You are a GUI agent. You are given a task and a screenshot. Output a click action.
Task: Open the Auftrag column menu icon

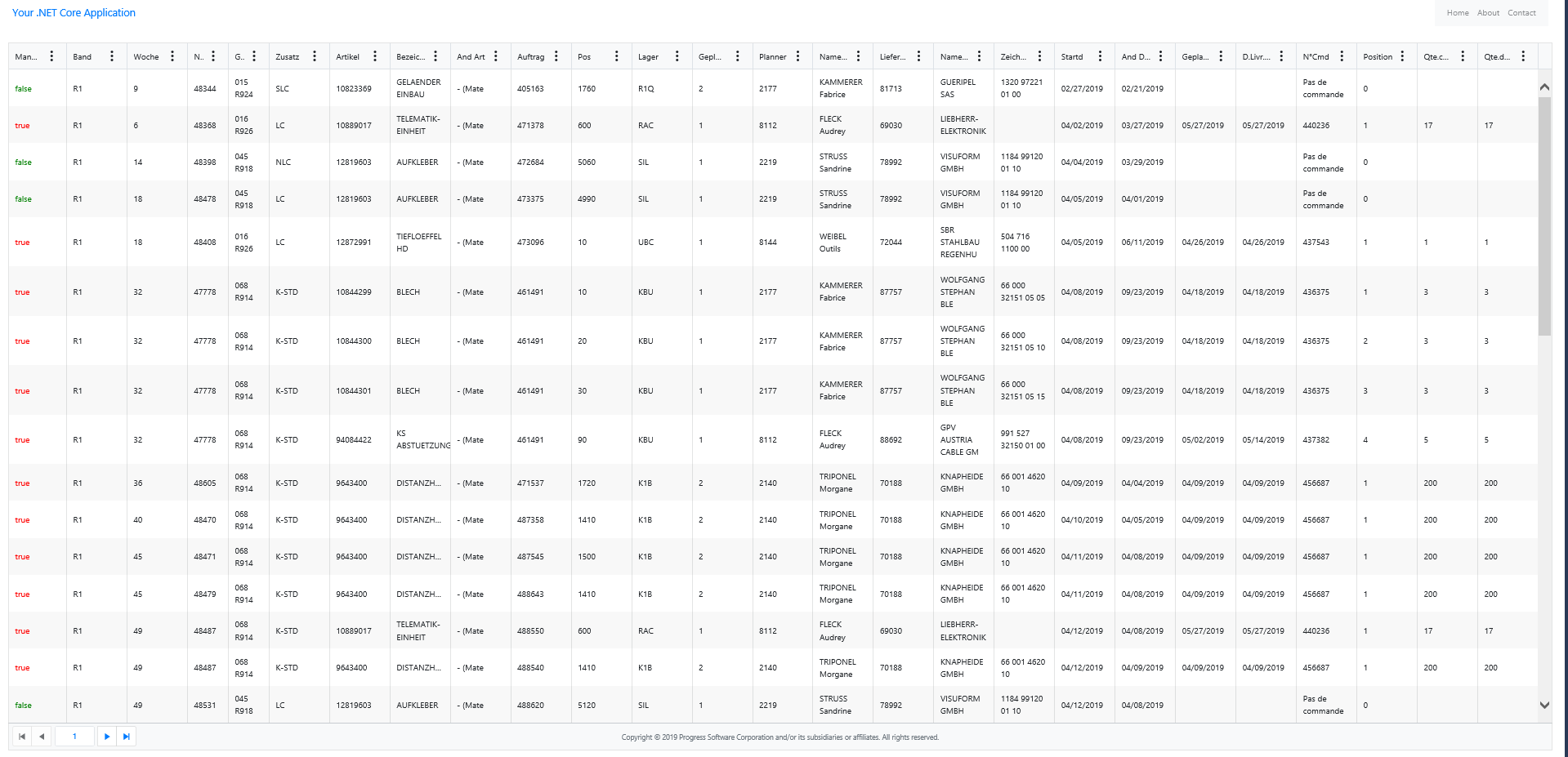click(556, 56)
